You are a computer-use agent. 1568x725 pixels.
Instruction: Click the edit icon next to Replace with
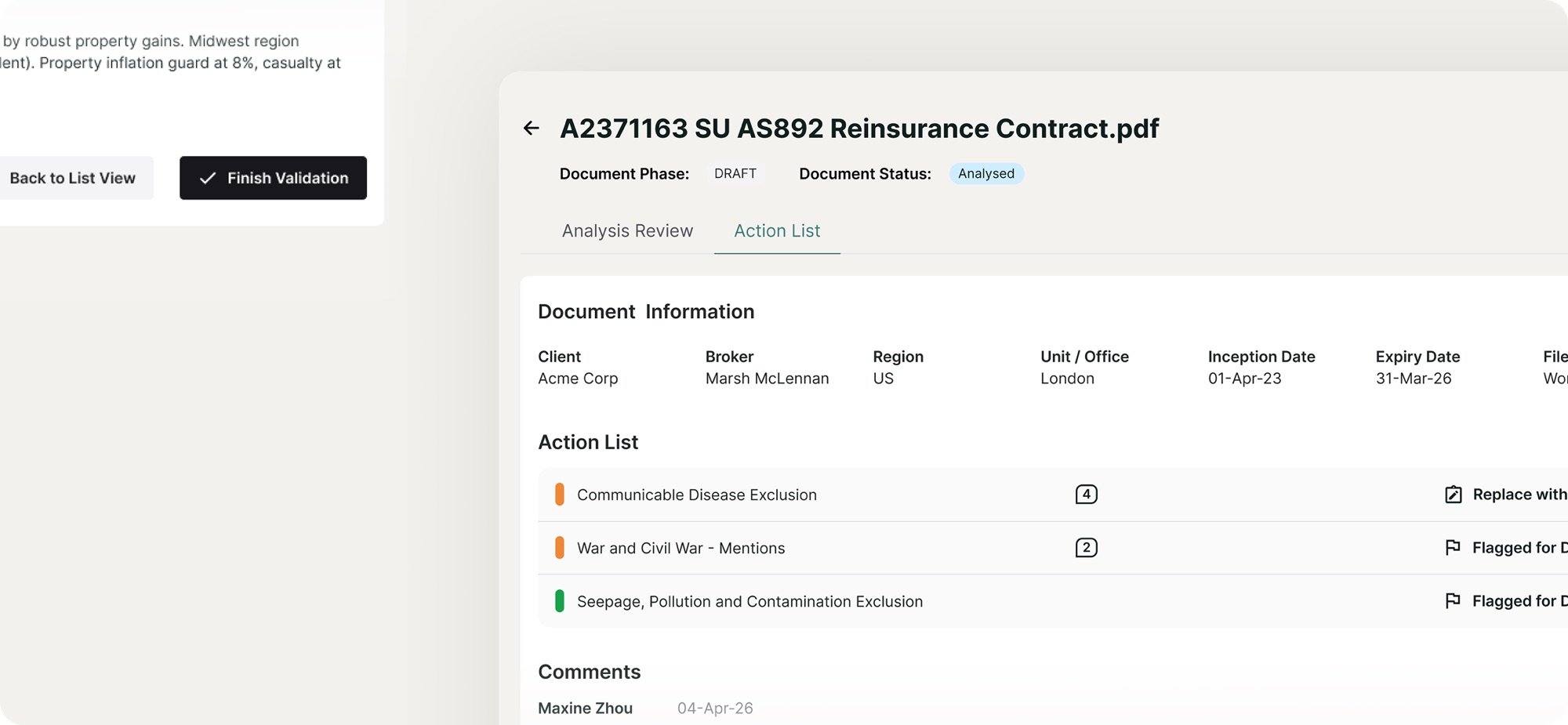(x=1454, y=494)
